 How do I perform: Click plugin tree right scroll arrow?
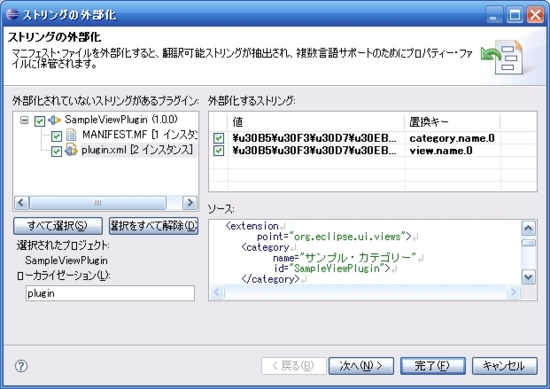[x=190, y=203]
